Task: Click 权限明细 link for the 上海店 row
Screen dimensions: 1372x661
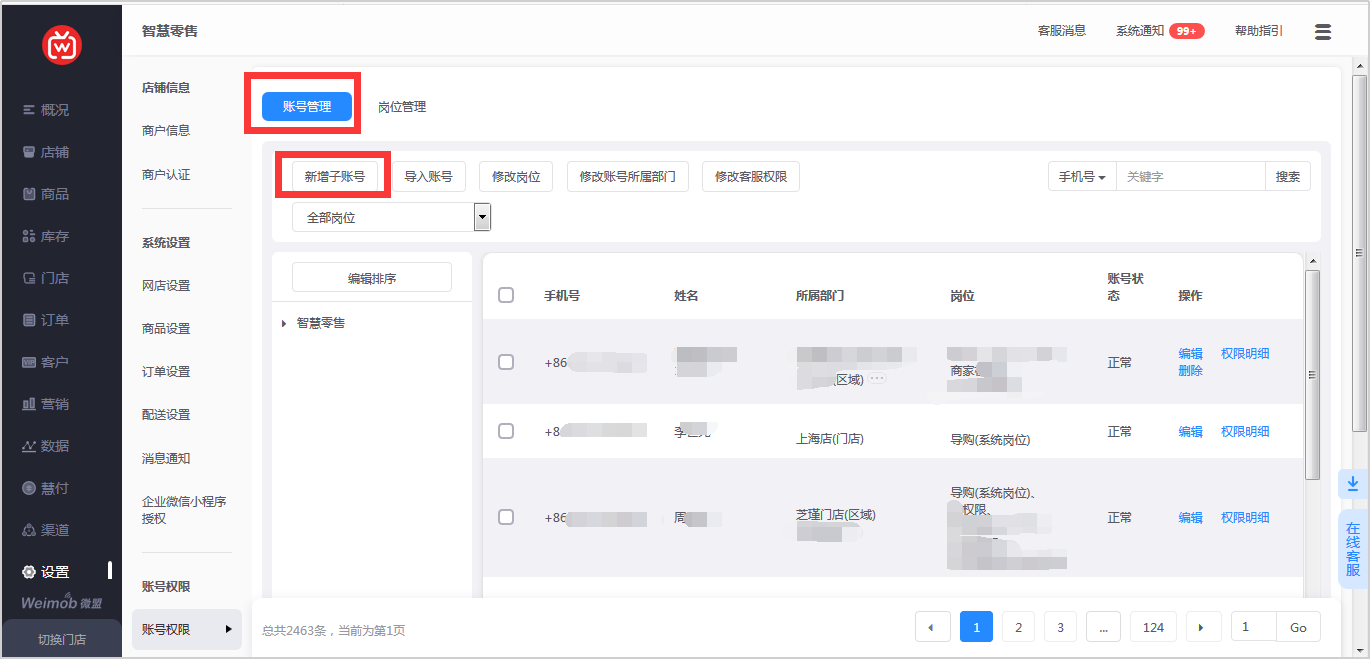Action: (1244, 431)
